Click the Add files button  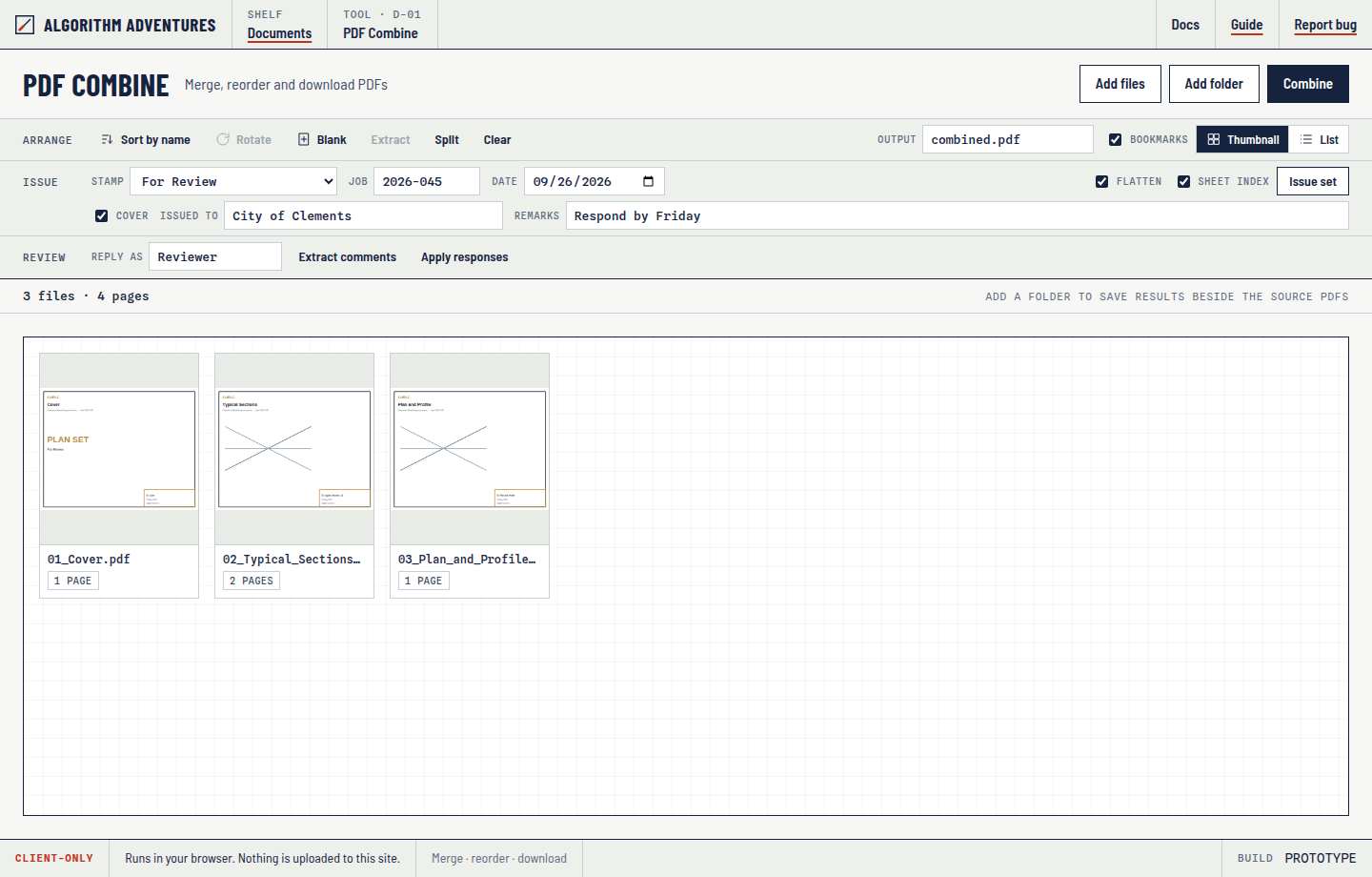point(1120,84)
